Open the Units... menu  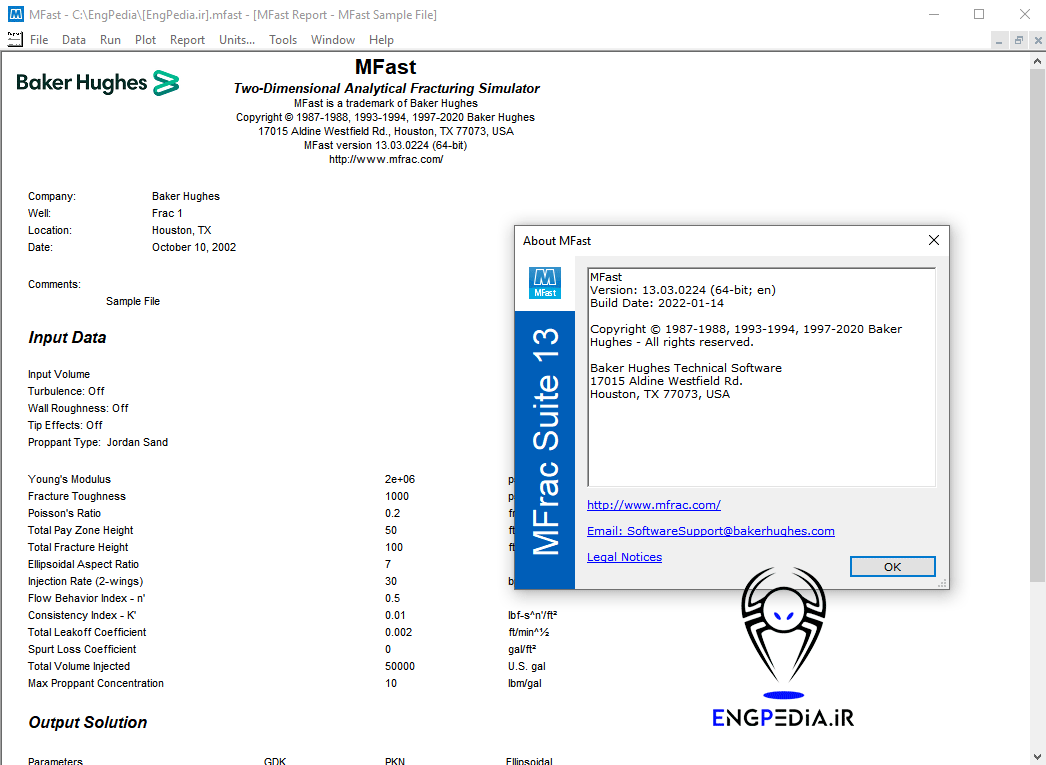(237, 40)
